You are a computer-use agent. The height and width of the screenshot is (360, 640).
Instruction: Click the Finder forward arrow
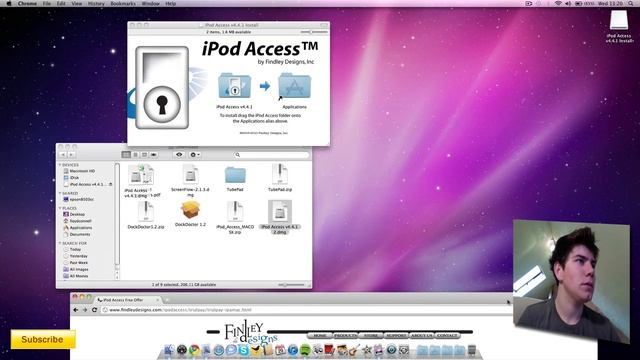[x=71, y=155]
